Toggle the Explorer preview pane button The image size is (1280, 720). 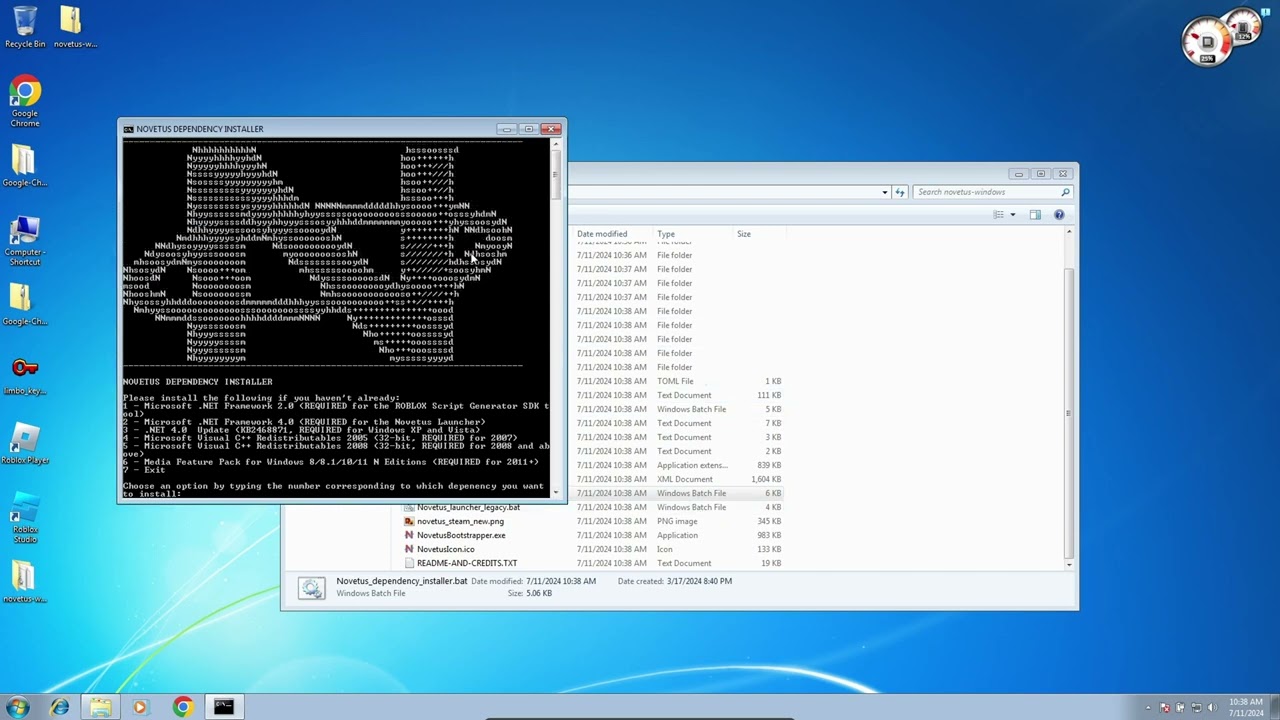pyautogui.click(x=1035, y=214)
